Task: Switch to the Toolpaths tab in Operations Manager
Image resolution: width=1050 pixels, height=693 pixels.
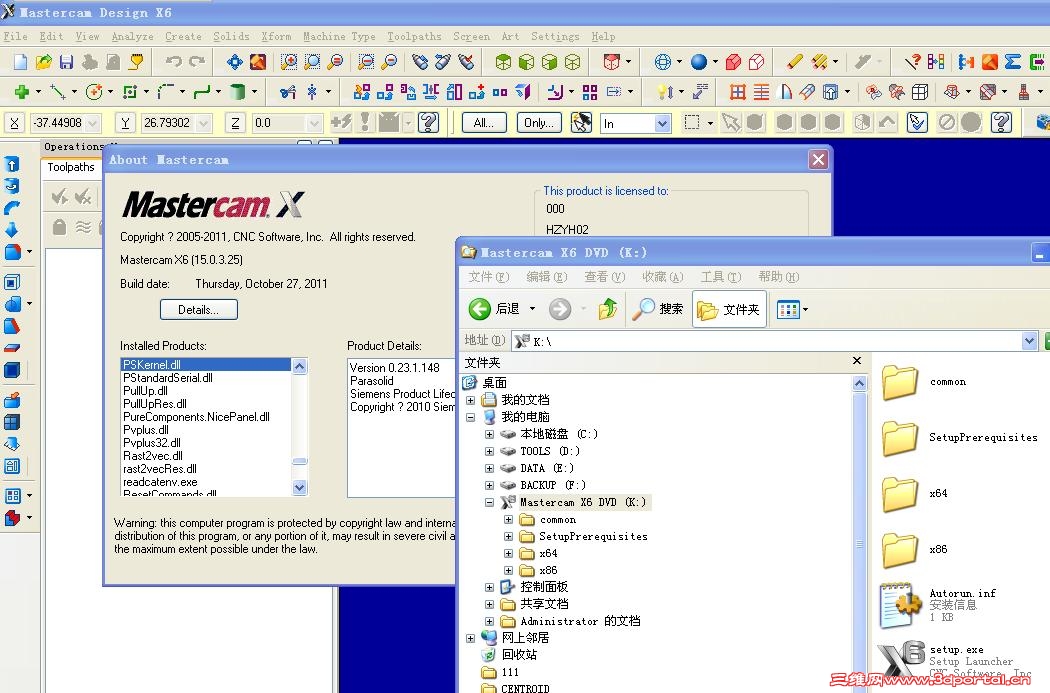Action: (71, 167)
